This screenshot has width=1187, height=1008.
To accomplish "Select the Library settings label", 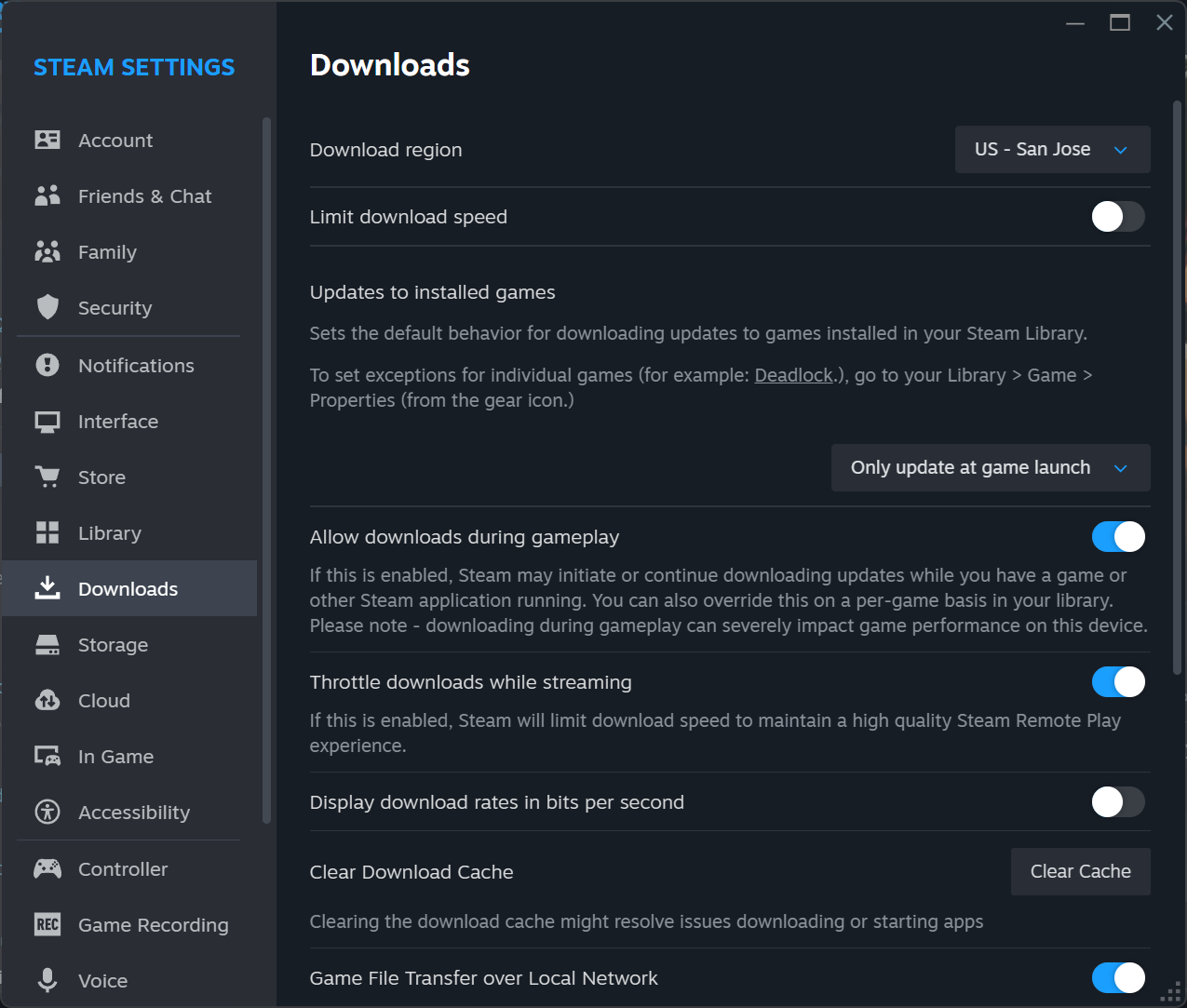I will [x=110, y=533].
